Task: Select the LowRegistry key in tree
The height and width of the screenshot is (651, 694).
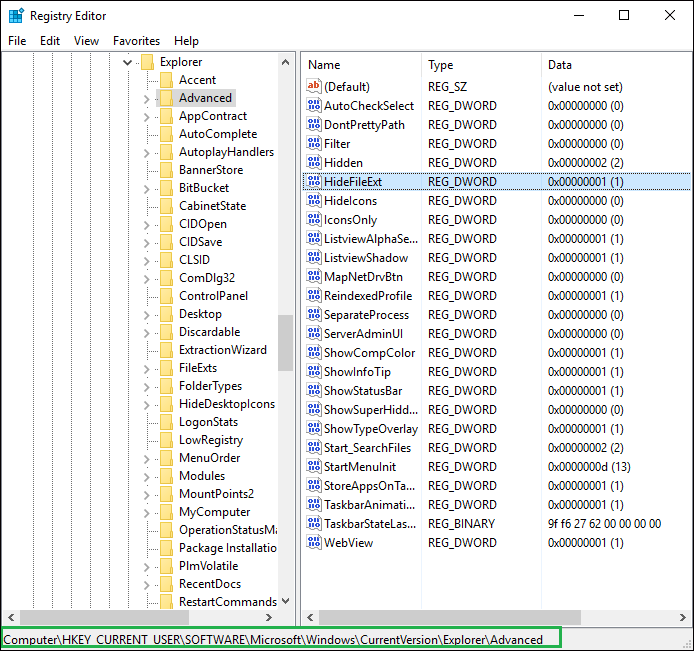Action: (211, 440)
